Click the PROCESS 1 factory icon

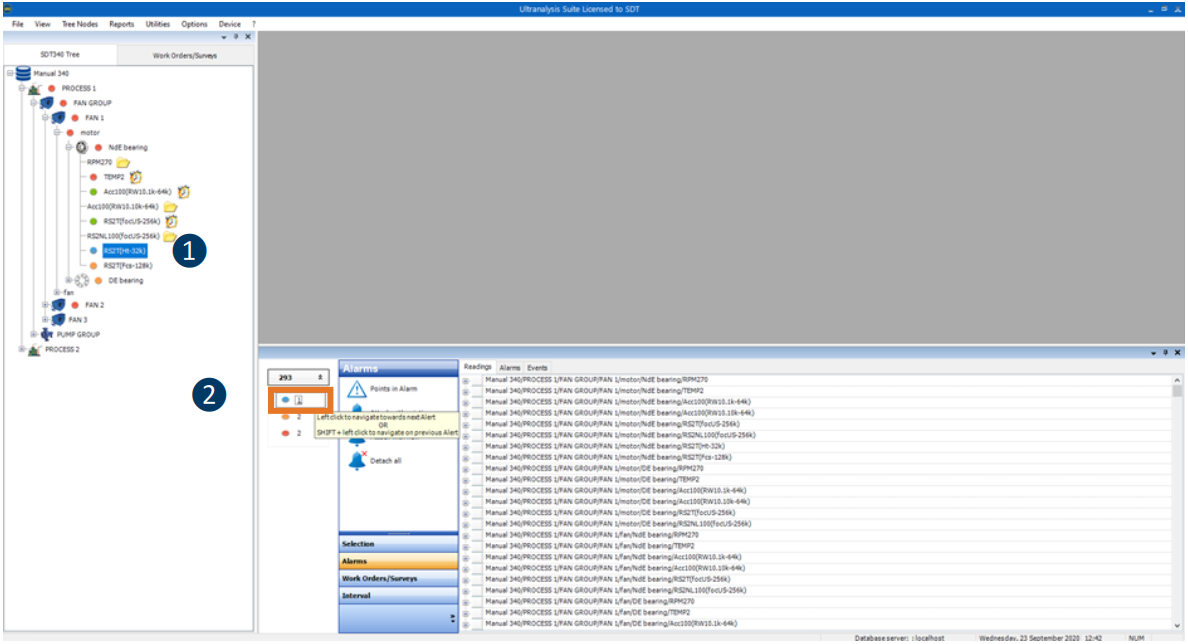point(34,89)
